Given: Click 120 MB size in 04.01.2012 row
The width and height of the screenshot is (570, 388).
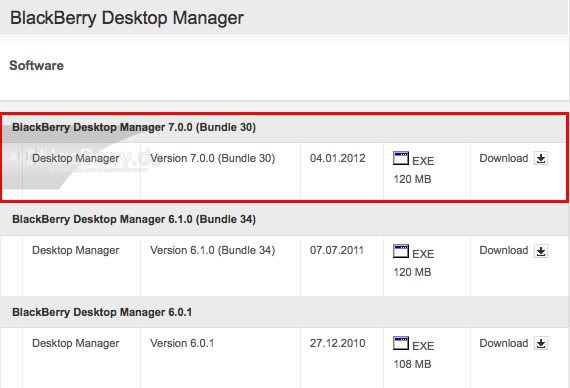Looking at the screenshot, I should click(412, 179).
